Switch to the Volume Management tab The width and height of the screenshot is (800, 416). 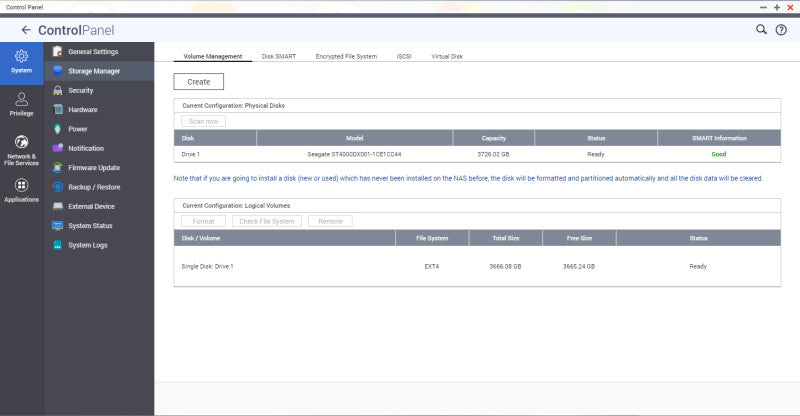(x=213, y=56)
